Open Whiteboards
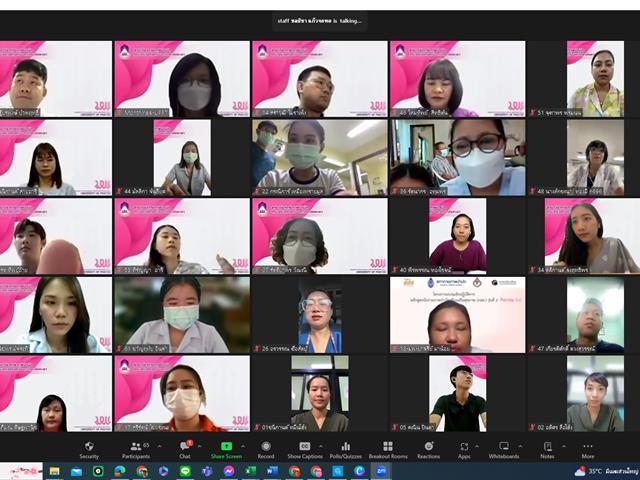The height and width of the screenshot is (480, 640). 503,449
